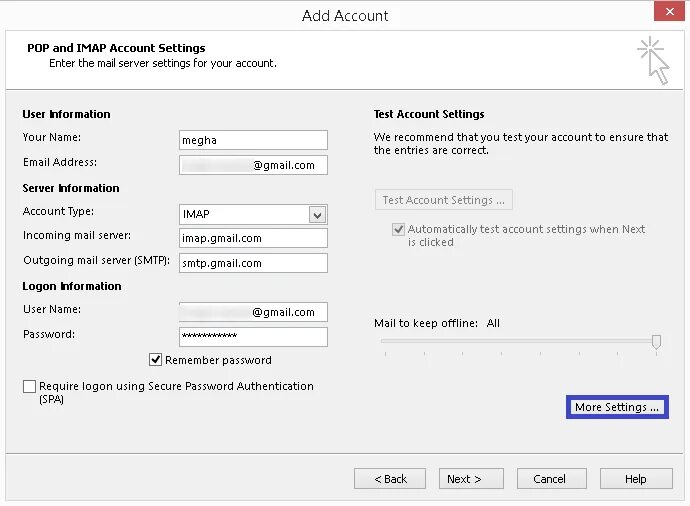Select the Outgoing mail server SMTP field
Screen dimensions: 690x506
(x=253, y=263)
